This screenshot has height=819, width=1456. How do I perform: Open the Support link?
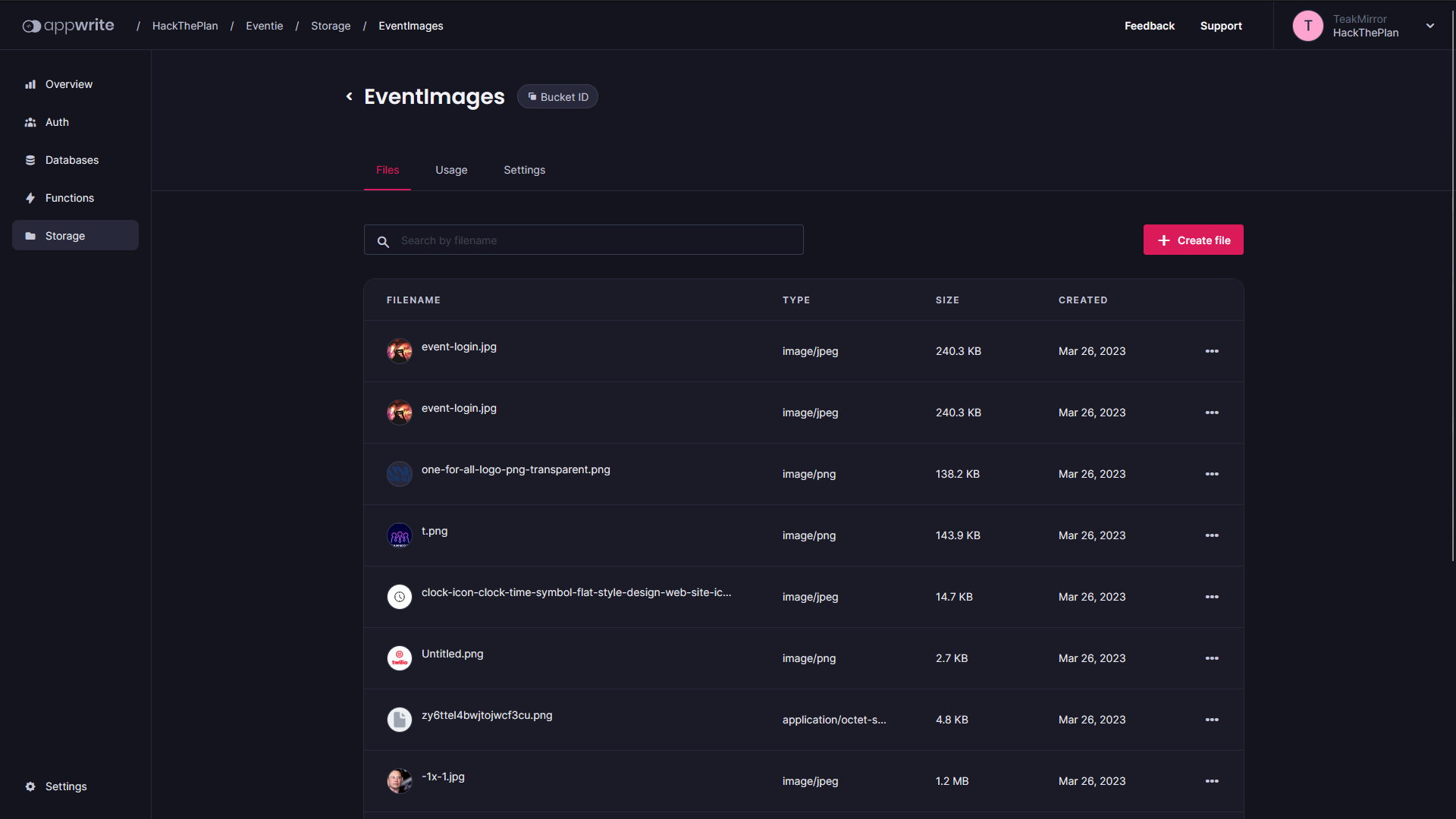tap(1220, 26)
